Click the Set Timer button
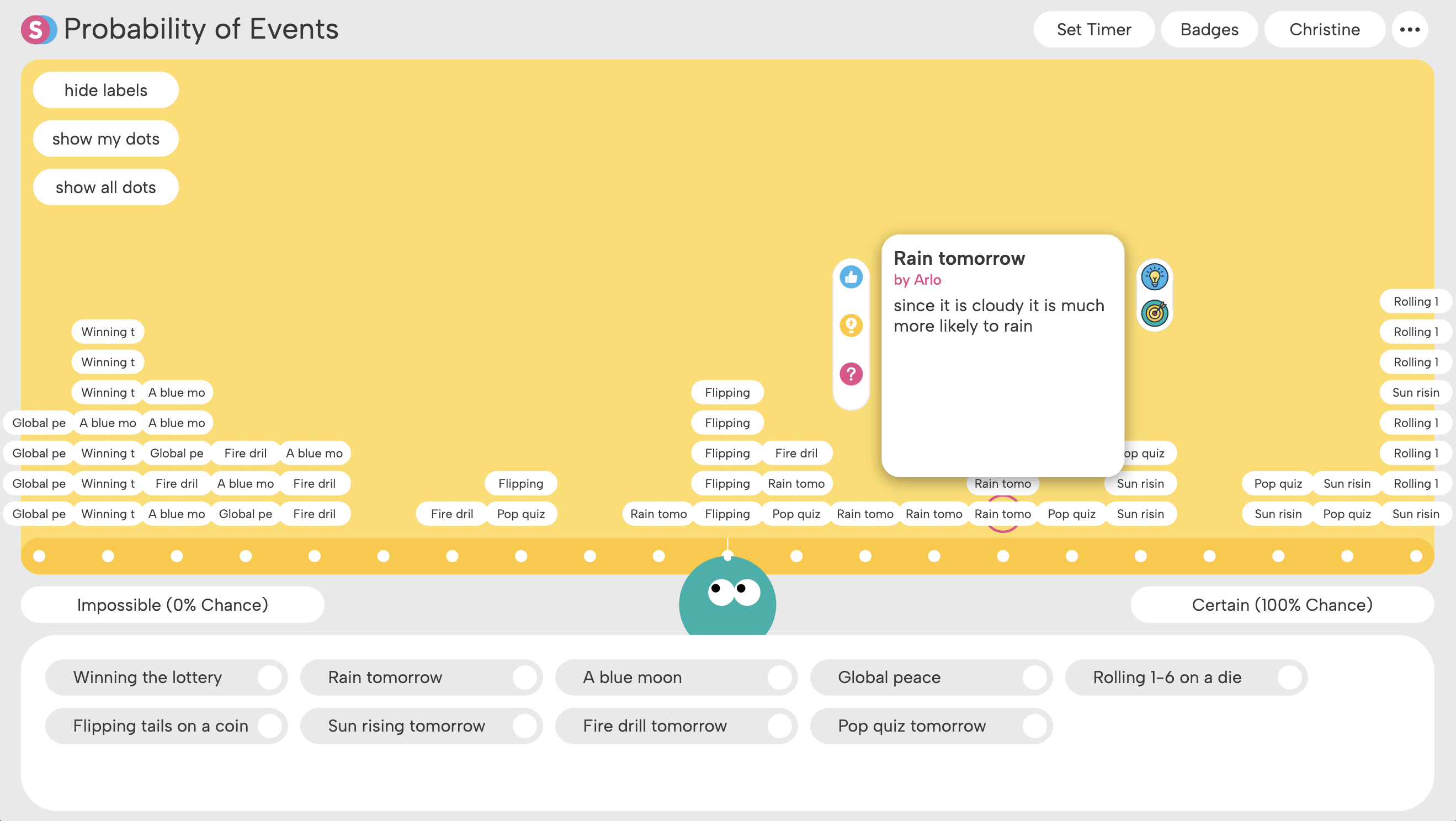1456x821 pixels. 1094,29
